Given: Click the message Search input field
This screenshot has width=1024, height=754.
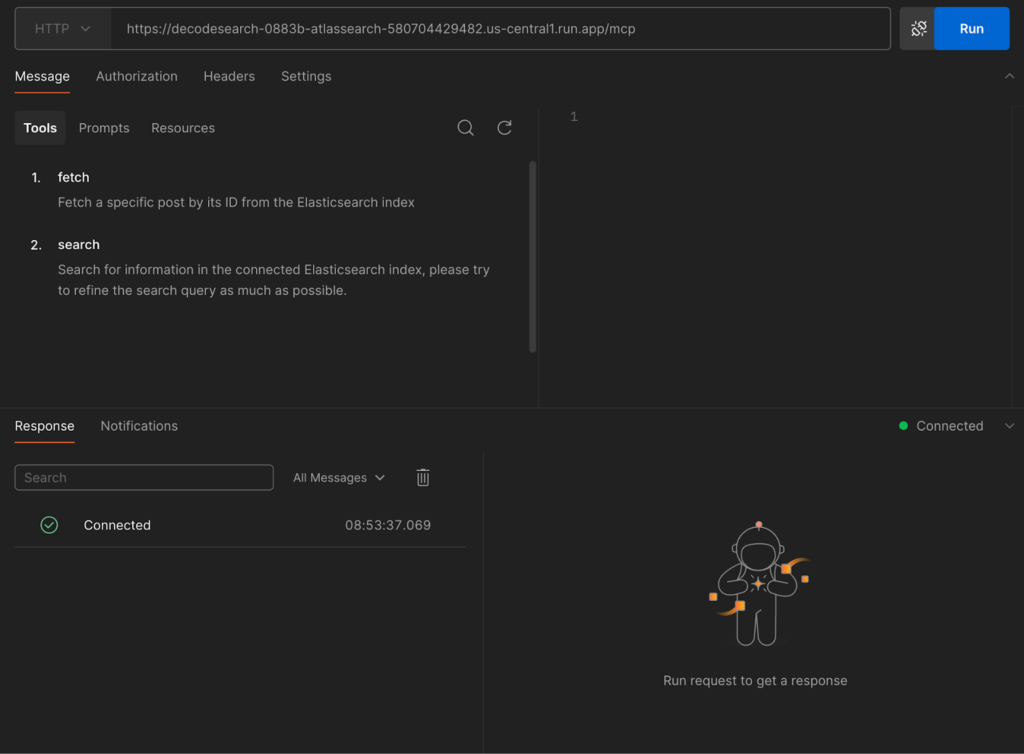Looking at the screenshot, I should pyautogui.click(x=144, y=478).
